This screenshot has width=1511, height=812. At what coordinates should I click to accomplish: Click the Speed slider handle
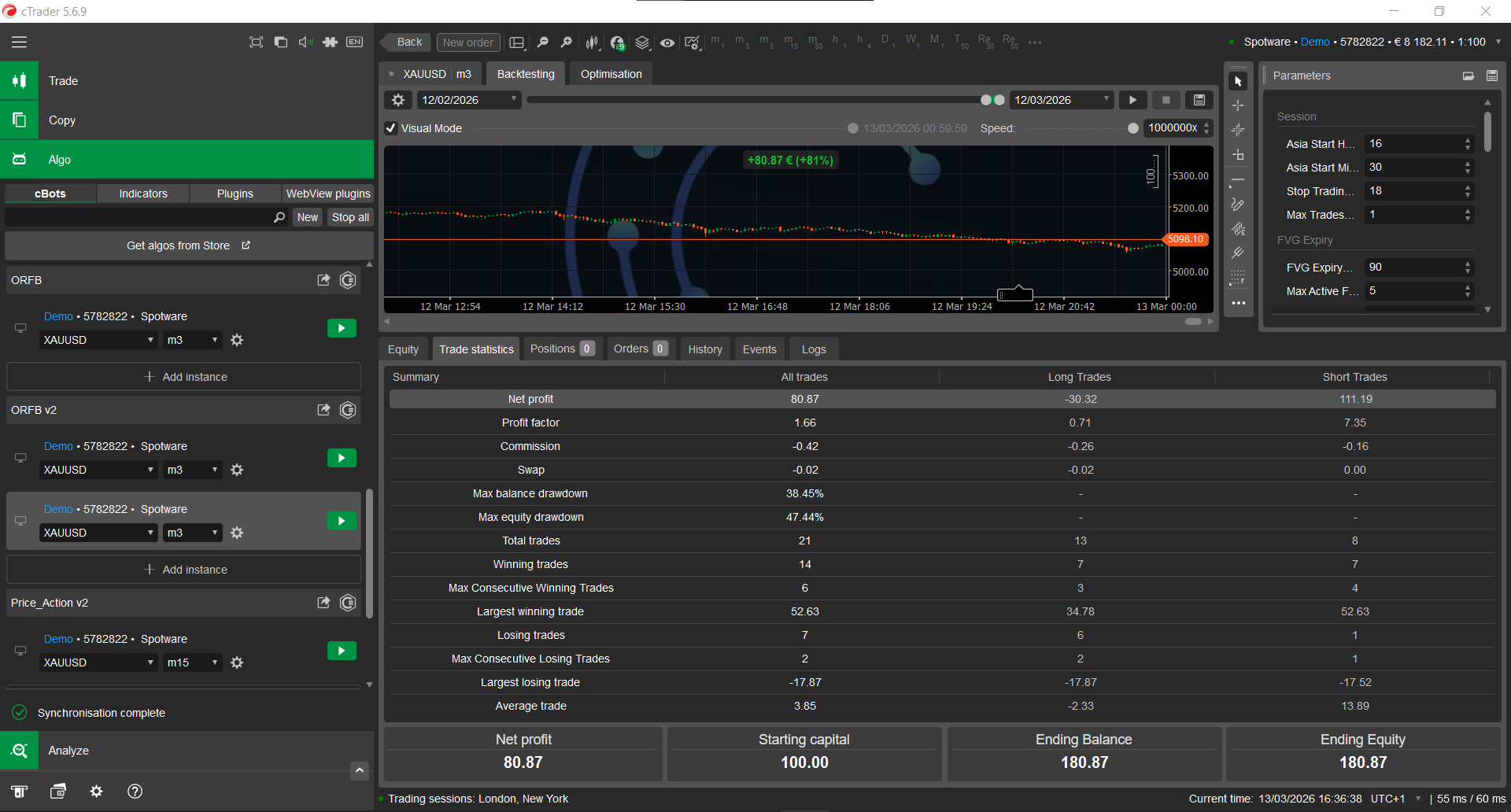1132,128
